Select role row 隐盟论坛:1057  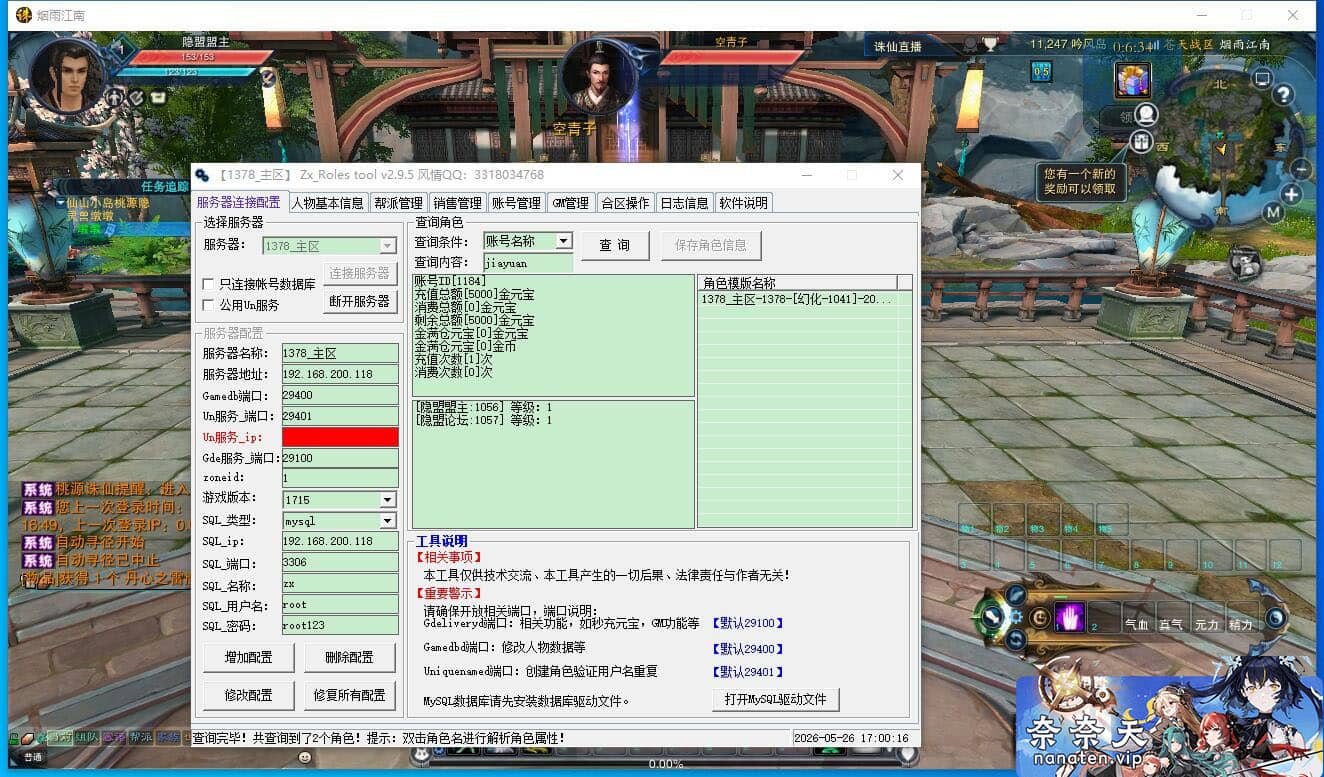tap(553, 421)
